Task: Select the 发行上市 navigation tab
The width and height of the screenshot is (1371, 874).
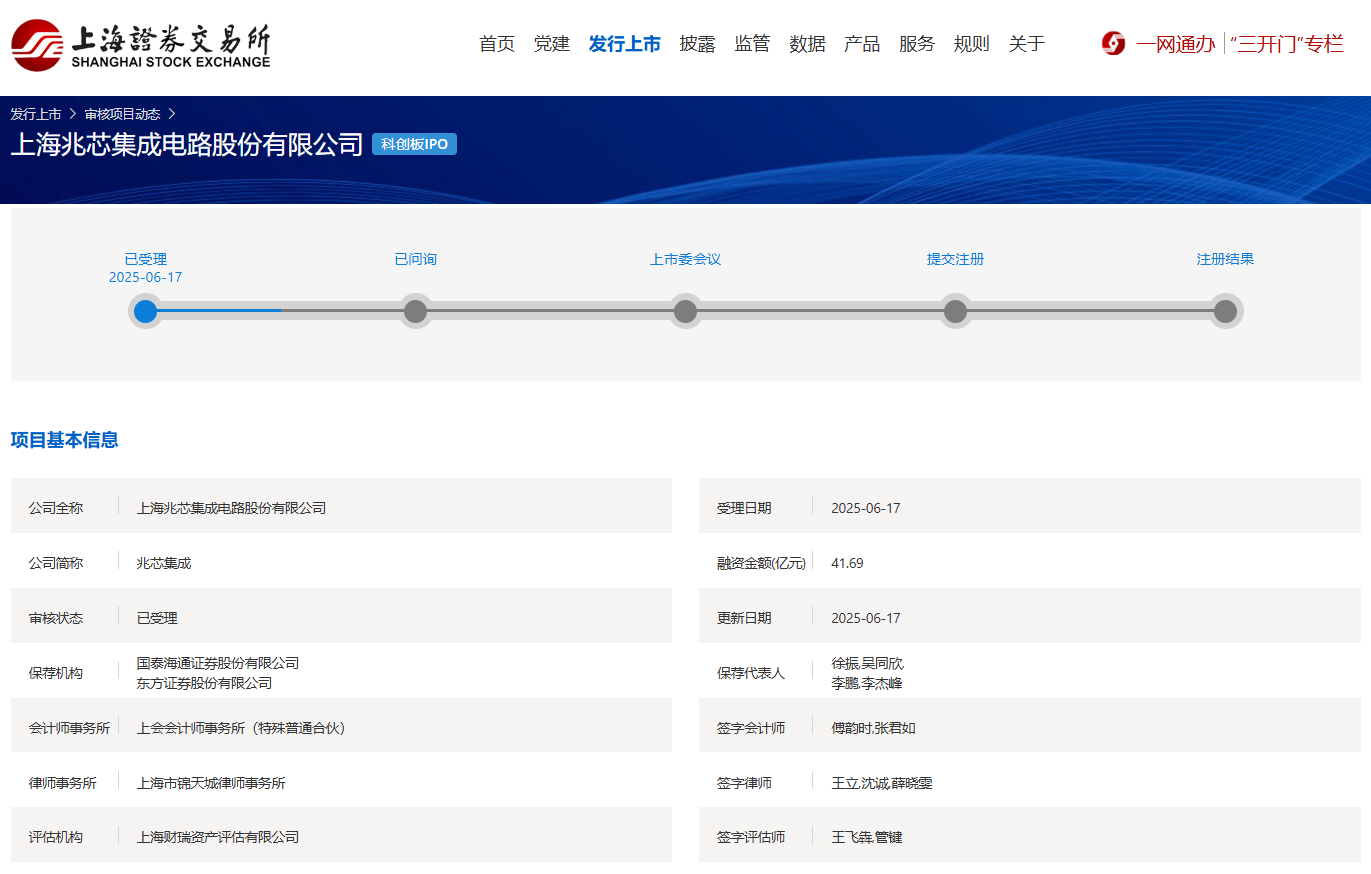Action: click(624, 44)
